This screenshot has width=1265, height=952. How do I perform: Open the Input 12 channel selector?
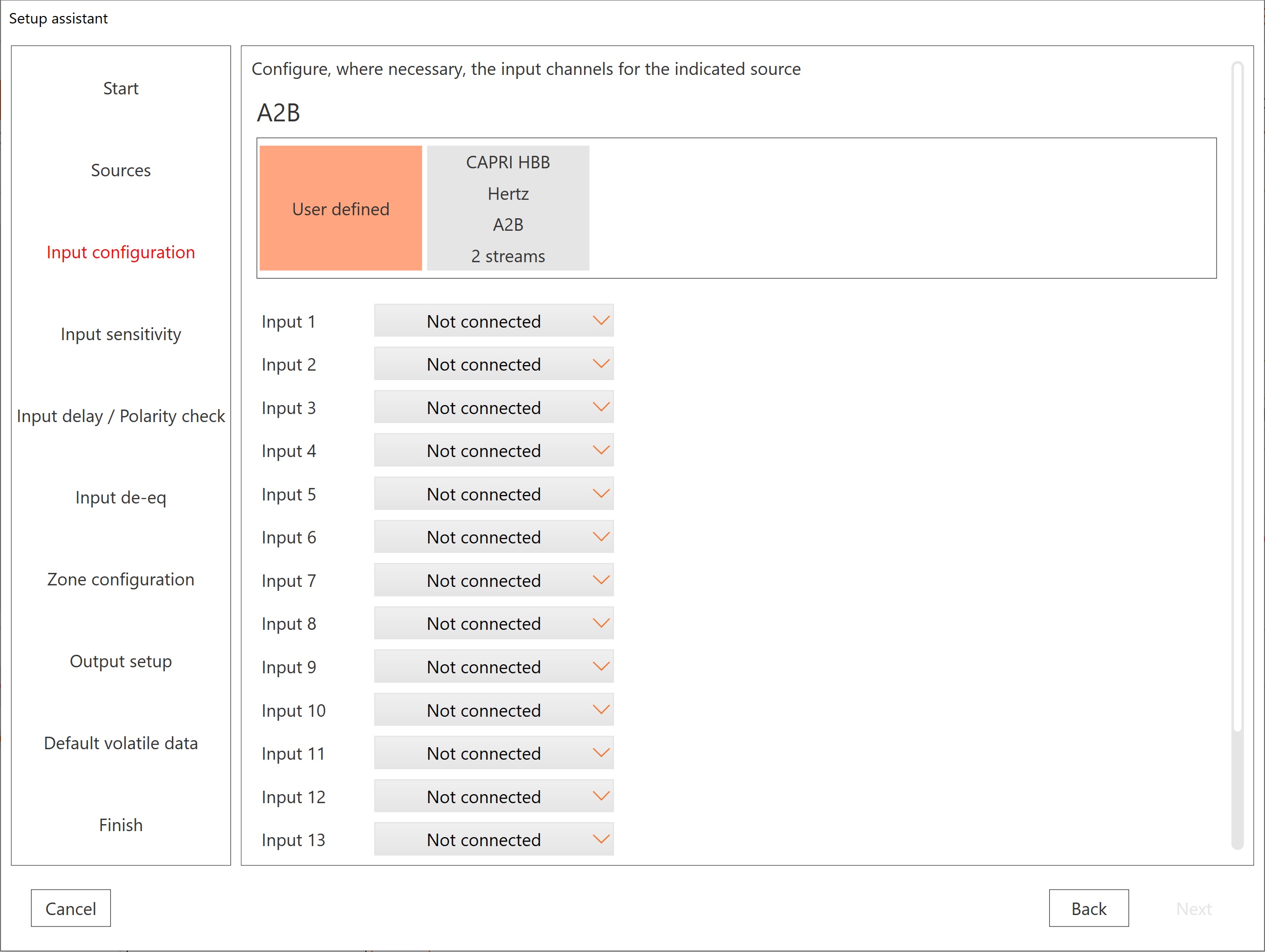494,797
